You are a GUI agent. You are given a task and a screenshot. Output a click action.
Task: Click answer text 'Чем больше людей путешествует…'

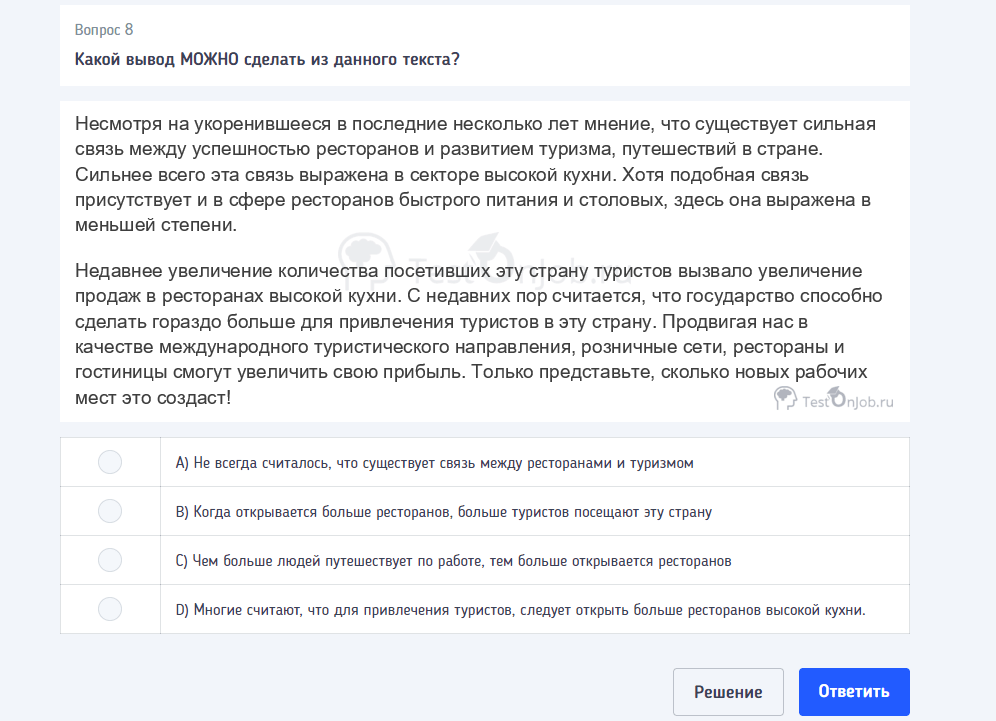pyautogui.click(x=454, y=561)
